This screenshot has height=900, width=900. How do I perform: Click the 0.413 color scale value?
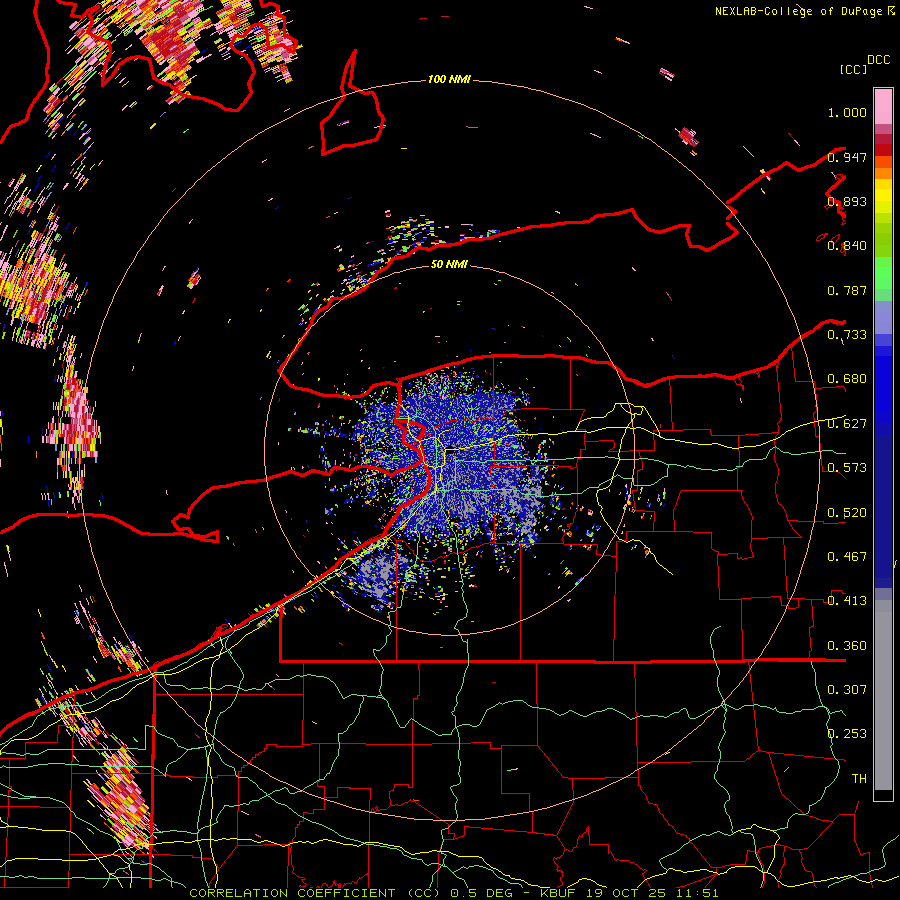coord(847,601)
